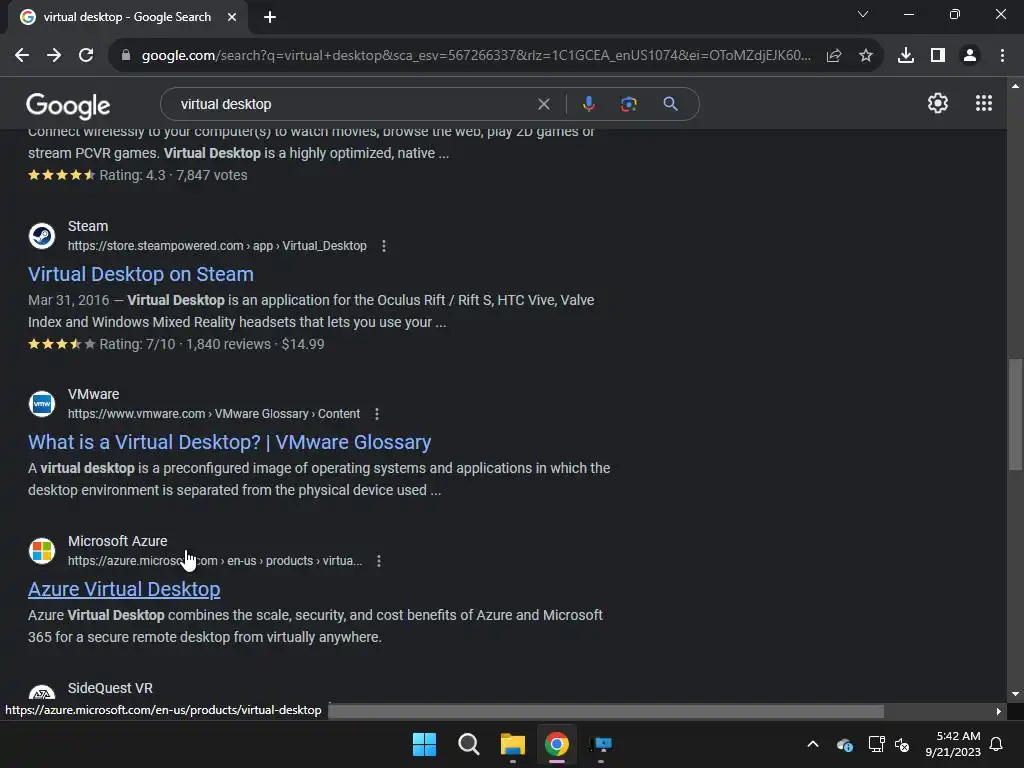Click SideQuest VR site name

click(x=110, y=688)
